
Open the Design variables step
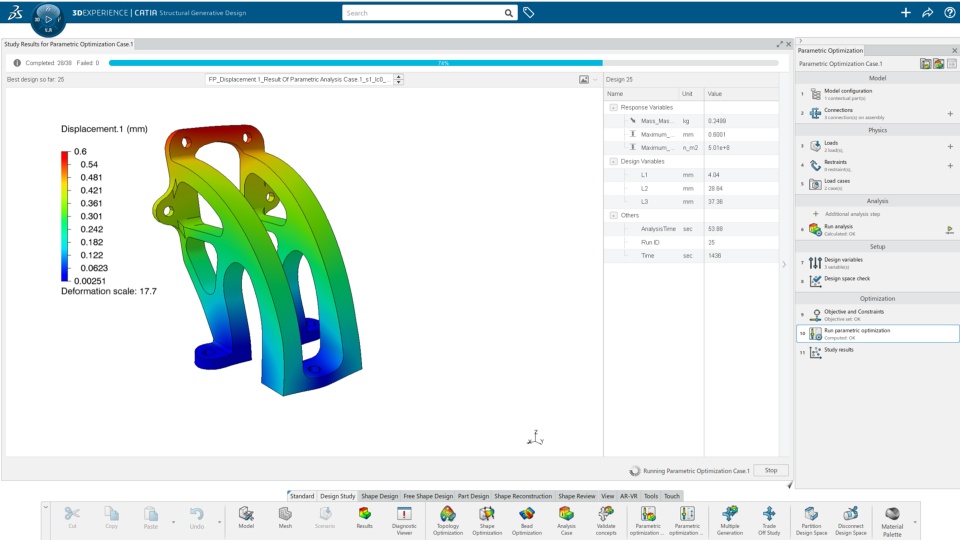(877, 263)
